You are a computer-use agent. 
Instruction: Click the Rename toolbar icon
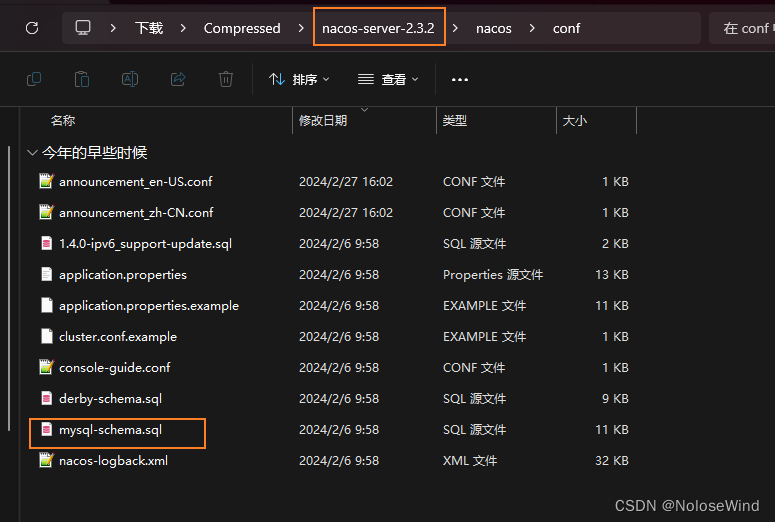129,79
